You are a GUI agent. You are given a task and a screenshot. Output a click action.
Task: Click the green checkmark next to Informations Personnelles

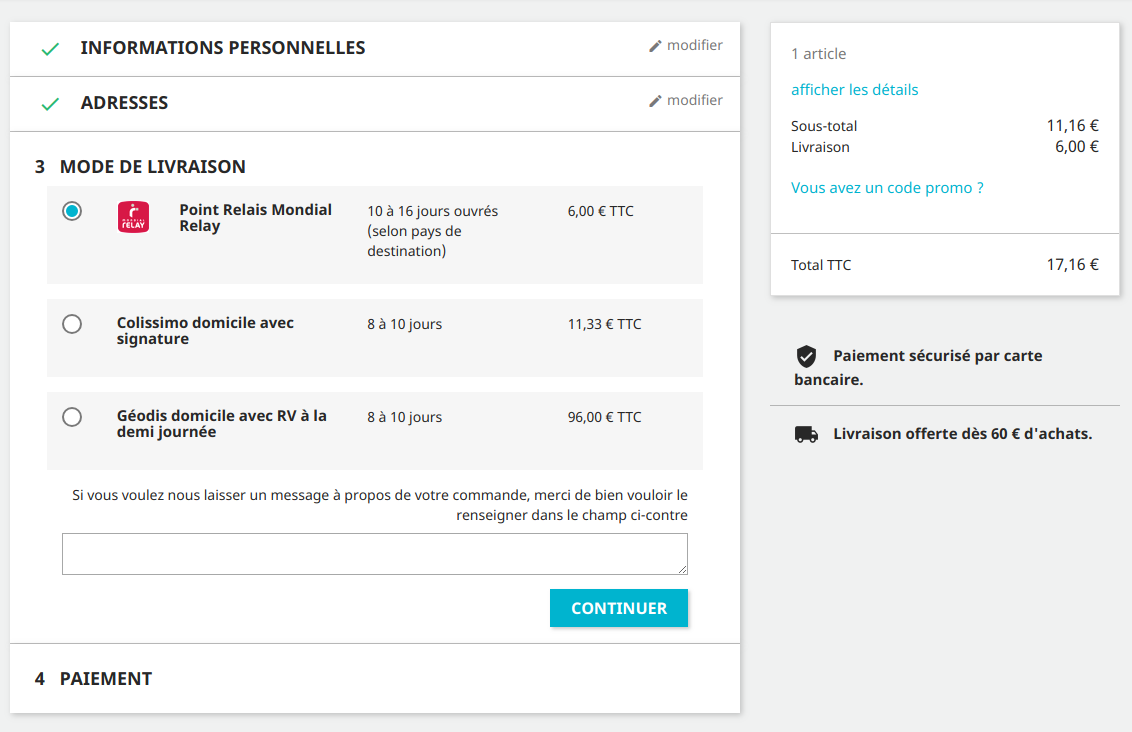[50, 49]
